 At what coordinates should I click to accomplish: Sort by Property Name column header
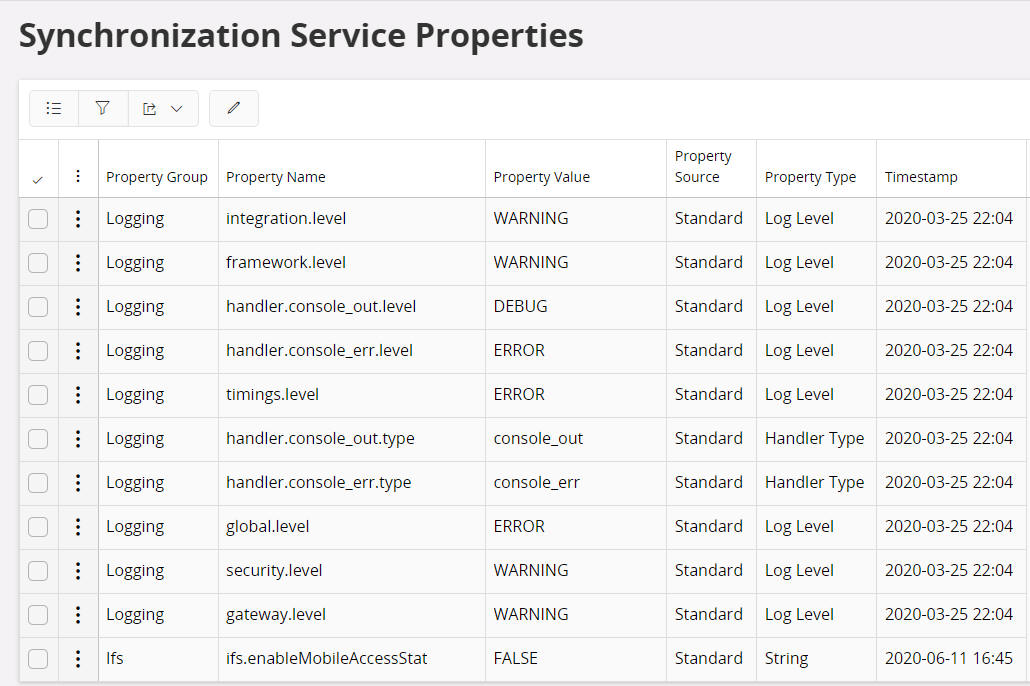(276, 177)
